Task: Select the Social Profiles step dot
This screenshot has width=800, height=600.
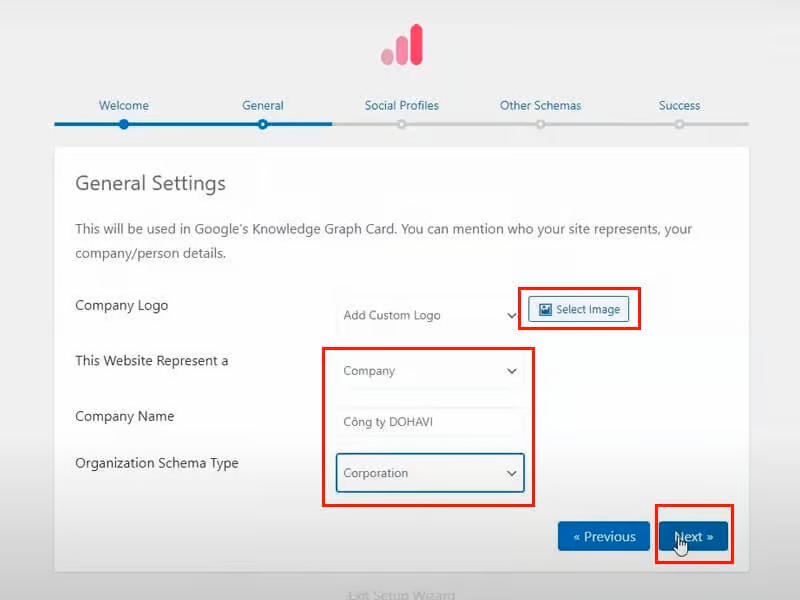Action: (x=401, y=125)
